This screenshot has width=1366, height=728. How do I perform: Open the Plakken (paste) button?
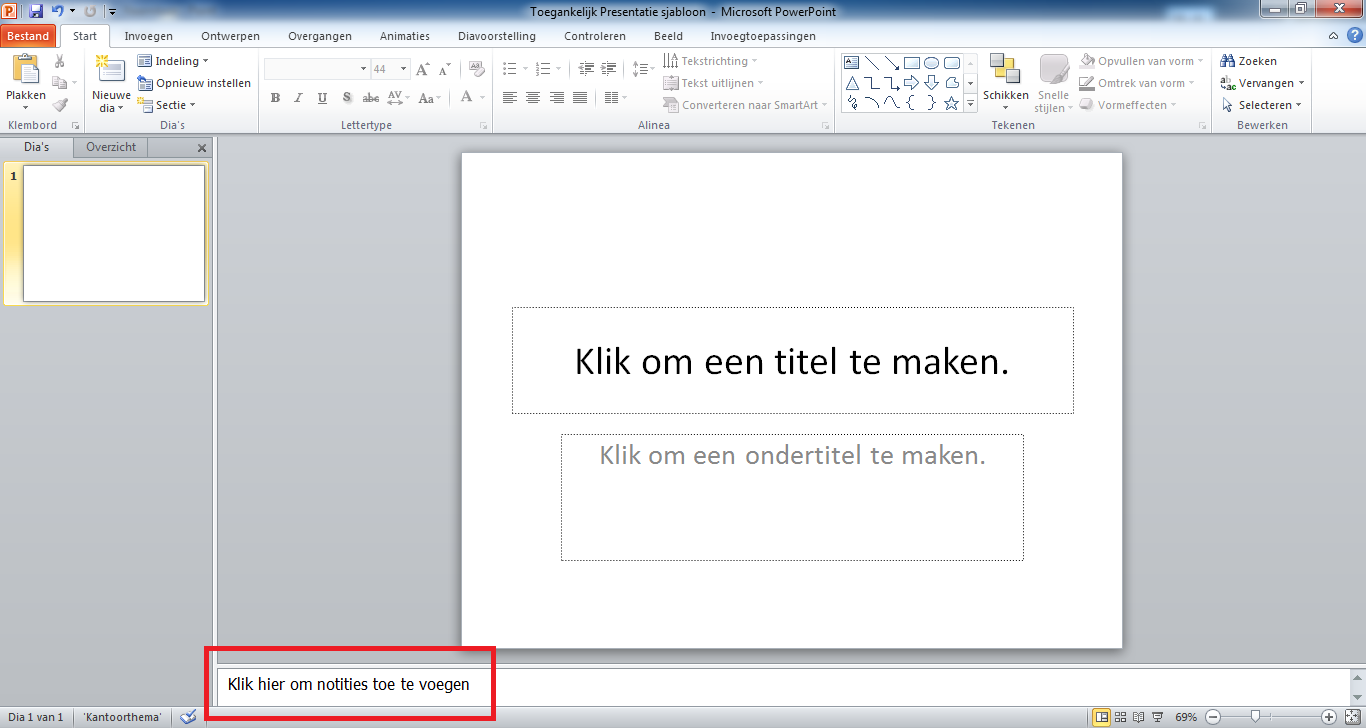tap(25, 83)
